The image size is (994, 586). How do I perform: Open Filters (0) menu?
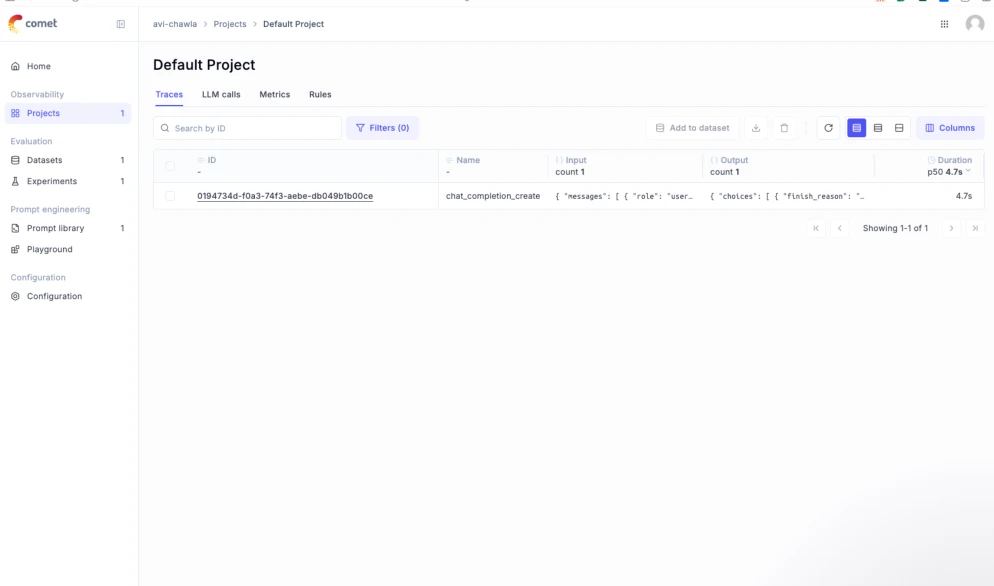[382, 128]
